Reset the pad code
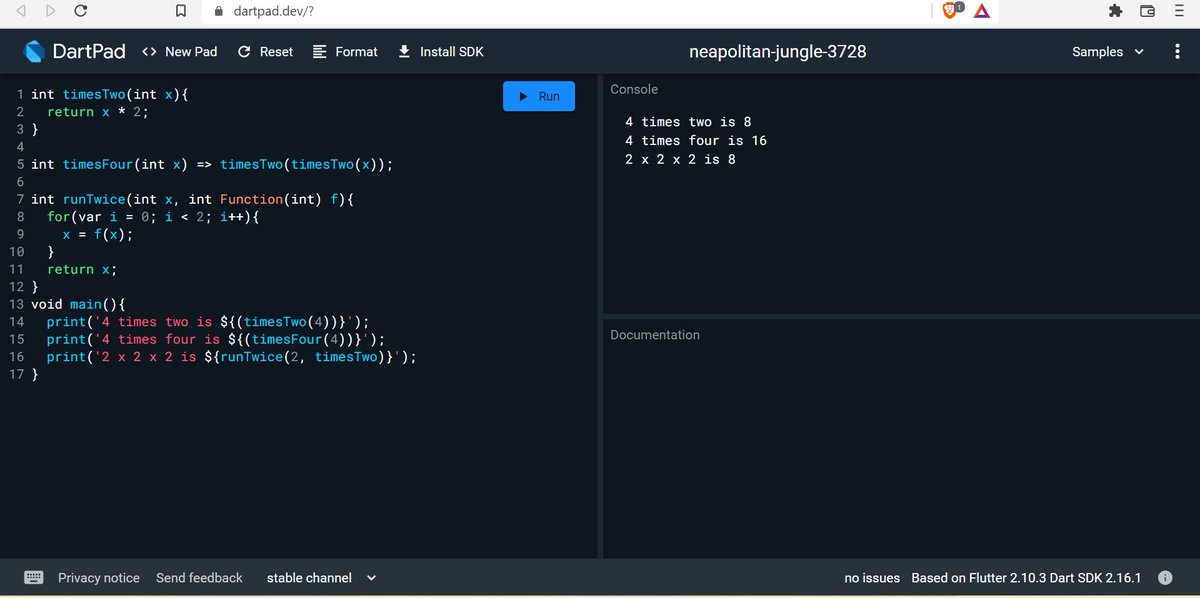Viewport: 1200px width, 598px height. click(266, 52)
